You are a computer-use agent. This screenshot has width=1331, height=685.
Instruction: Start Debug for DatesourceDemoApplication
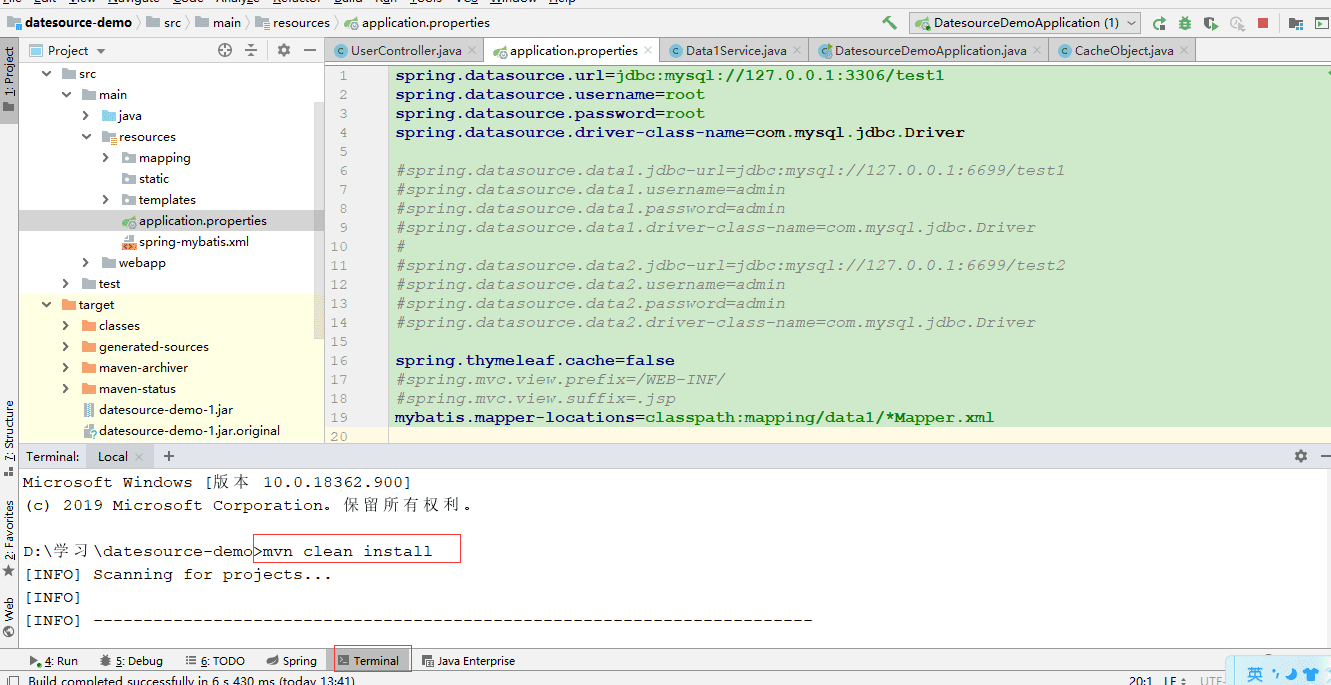coord(1185,22)
